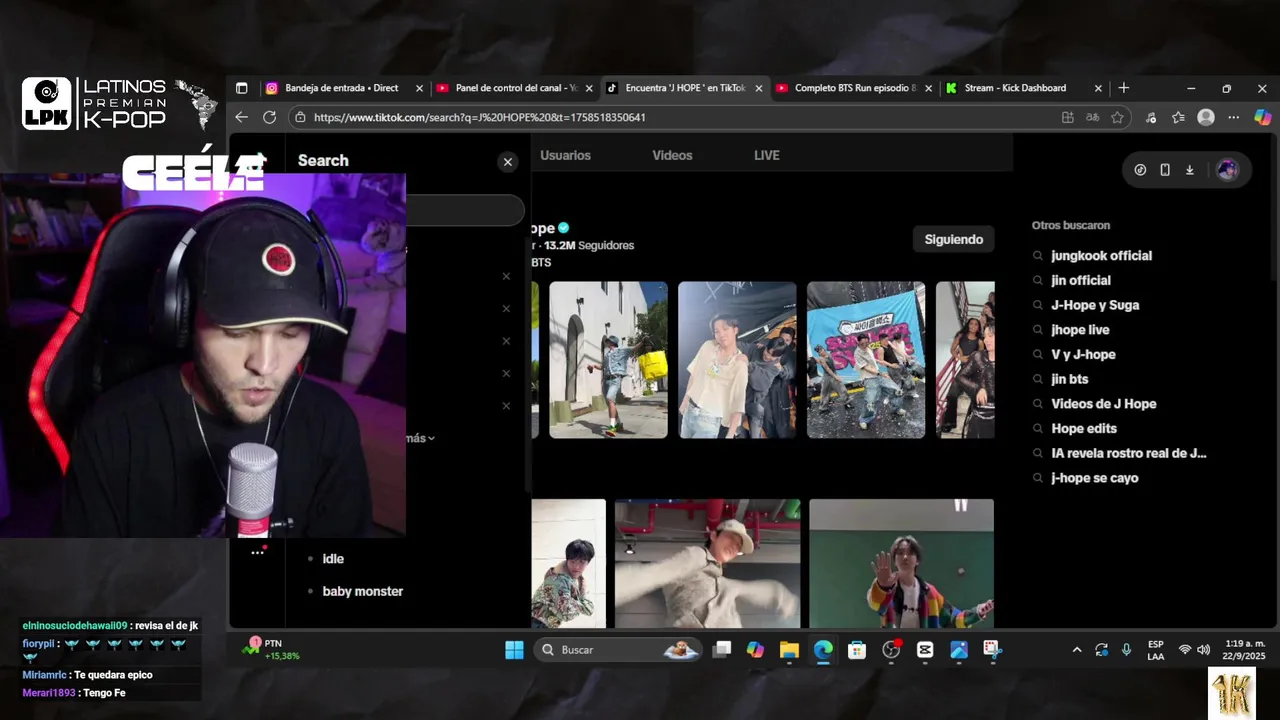Open the ESP LAA language indicator
This screenshot has width=1280, height=720.
(x=1155, y=650)
